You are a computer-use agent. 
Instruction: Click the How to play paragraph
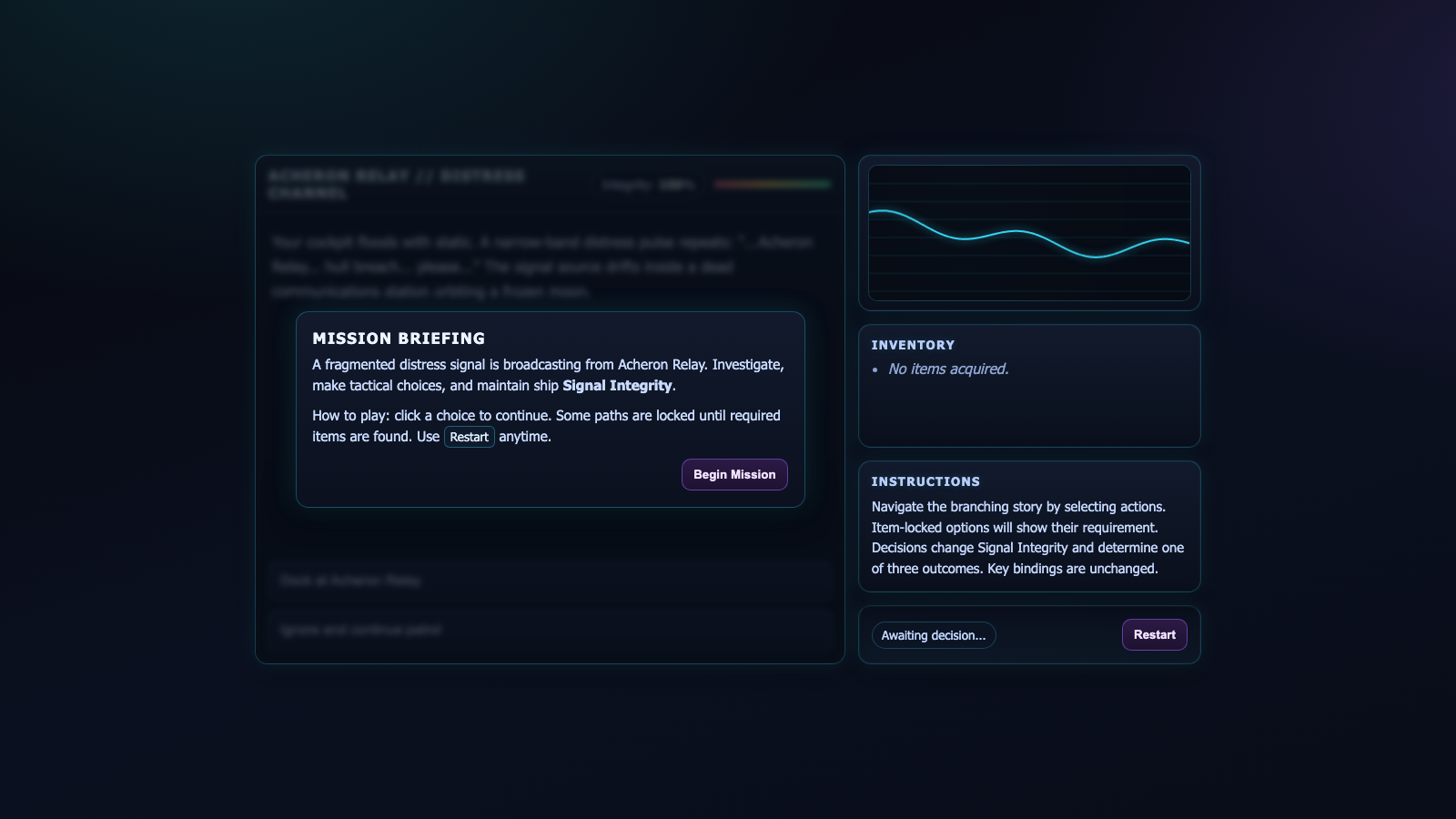(546, 426)
